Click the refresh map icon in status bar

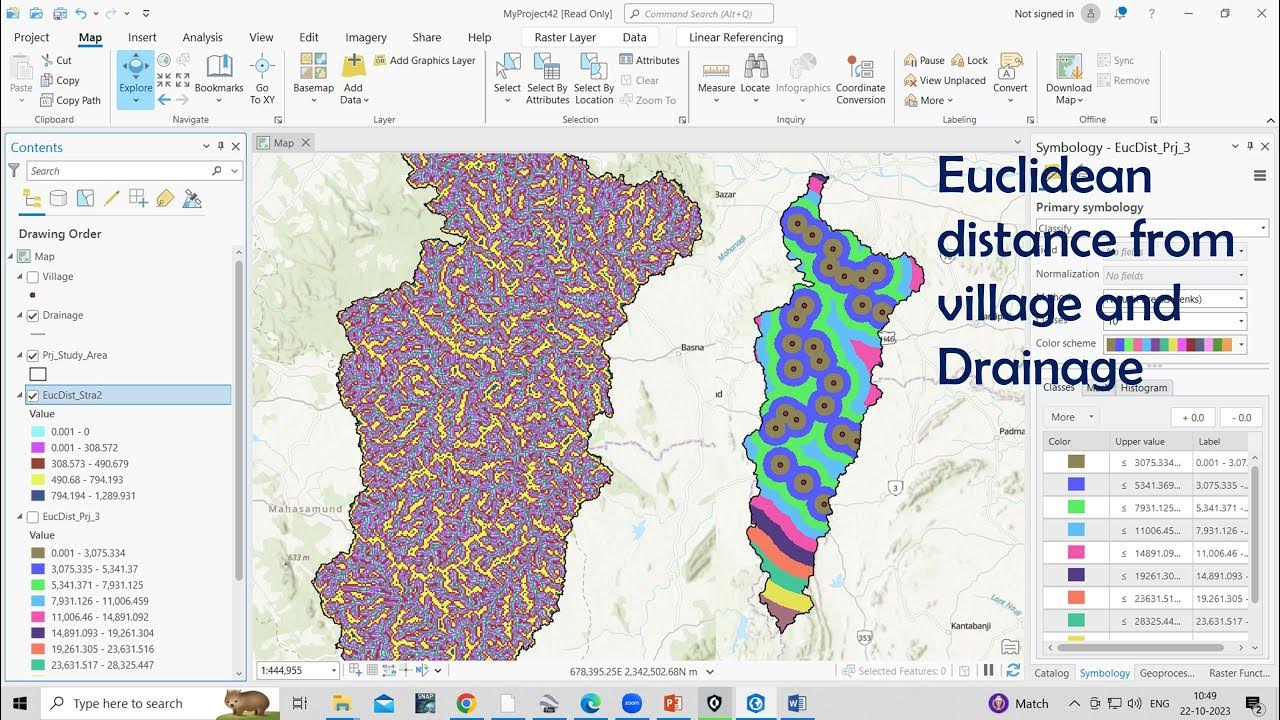click(x=1013, y=671)
